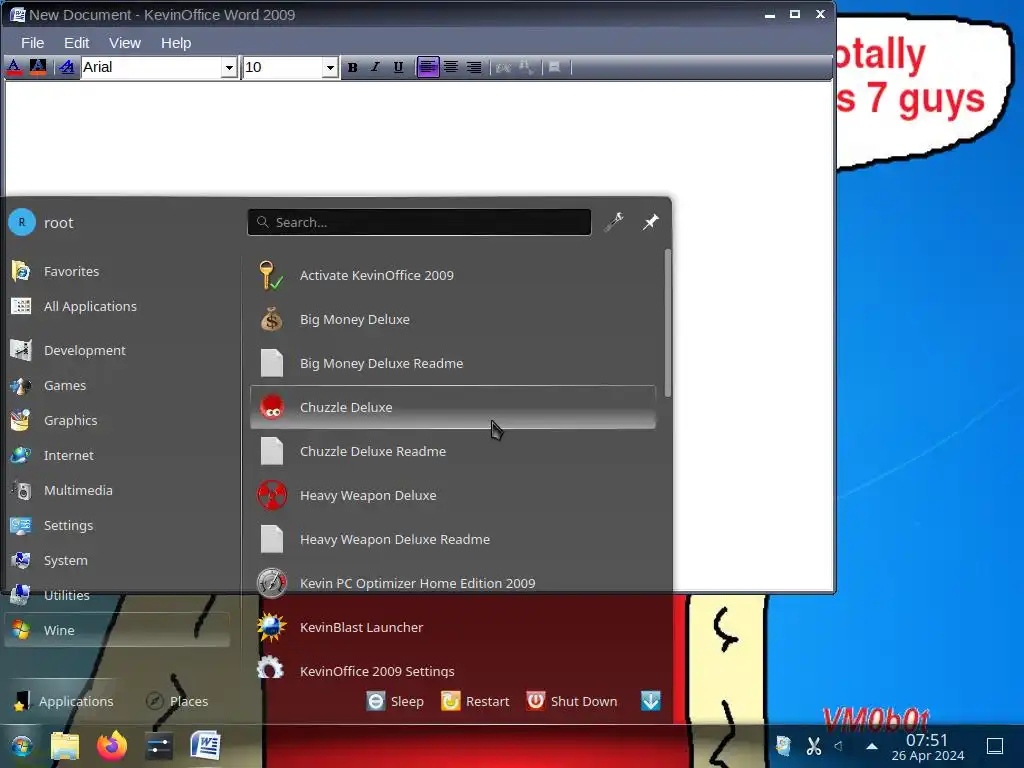Open the Utilities category
The width and height of the screenshot is (1024, 768).
pyautogui.click(x=118, y=596)
